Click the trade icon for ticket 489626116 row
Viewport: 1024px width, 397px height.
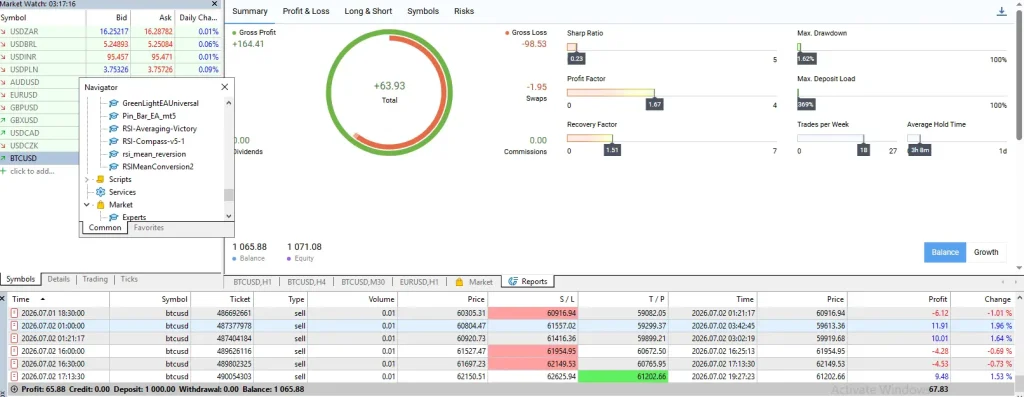click(x=15, y=351)
